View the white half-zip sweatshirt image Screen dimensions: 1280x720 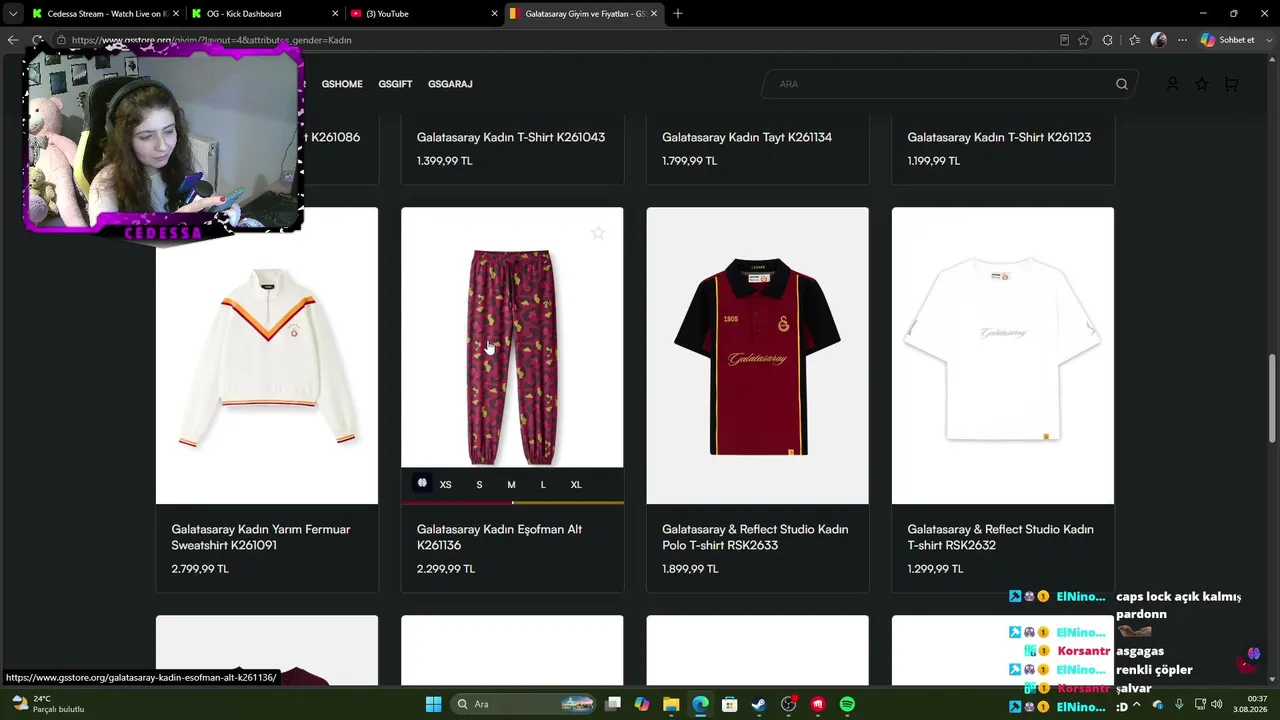[x=267, y=356]
